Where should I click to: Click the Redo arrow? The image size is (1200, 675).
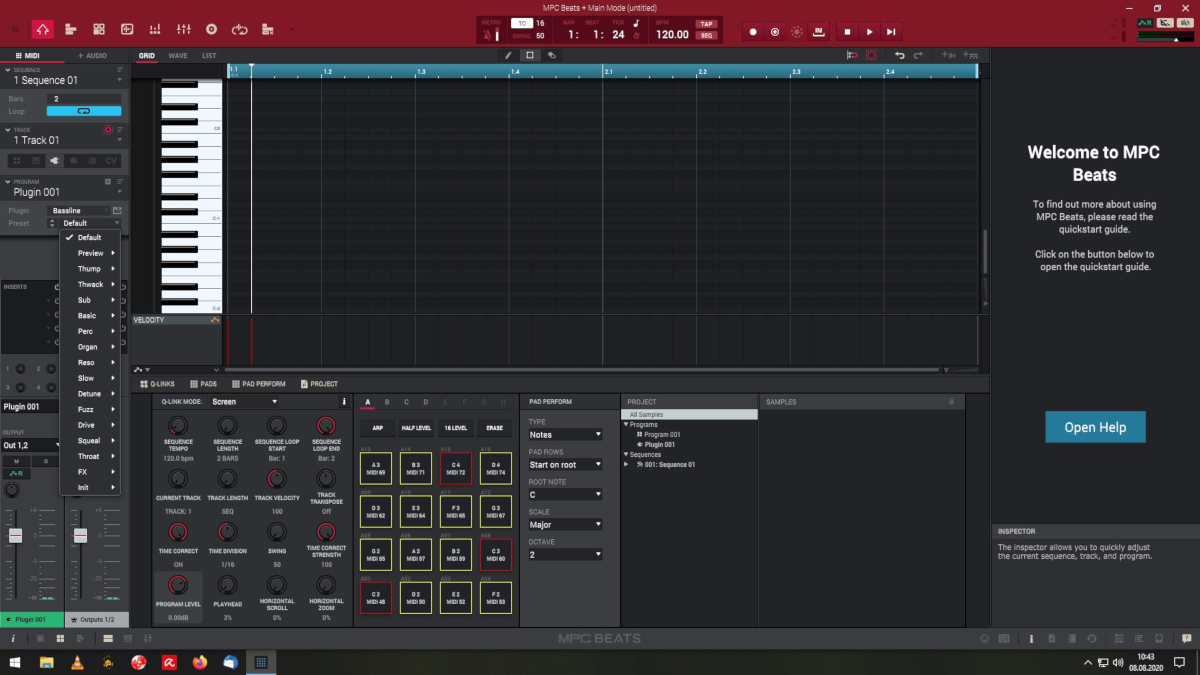pos(917,56)
